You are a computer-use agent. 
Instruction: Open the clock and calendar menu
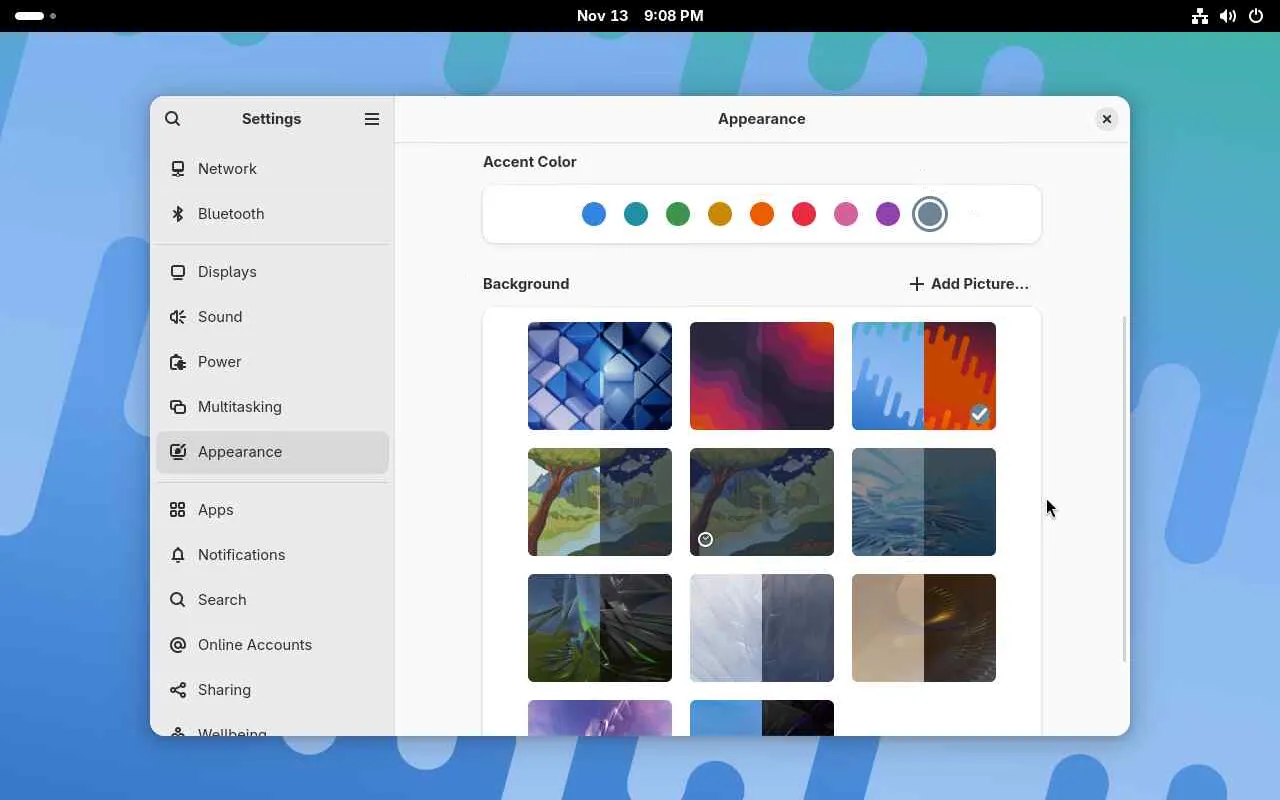click(x=640, y=16)
